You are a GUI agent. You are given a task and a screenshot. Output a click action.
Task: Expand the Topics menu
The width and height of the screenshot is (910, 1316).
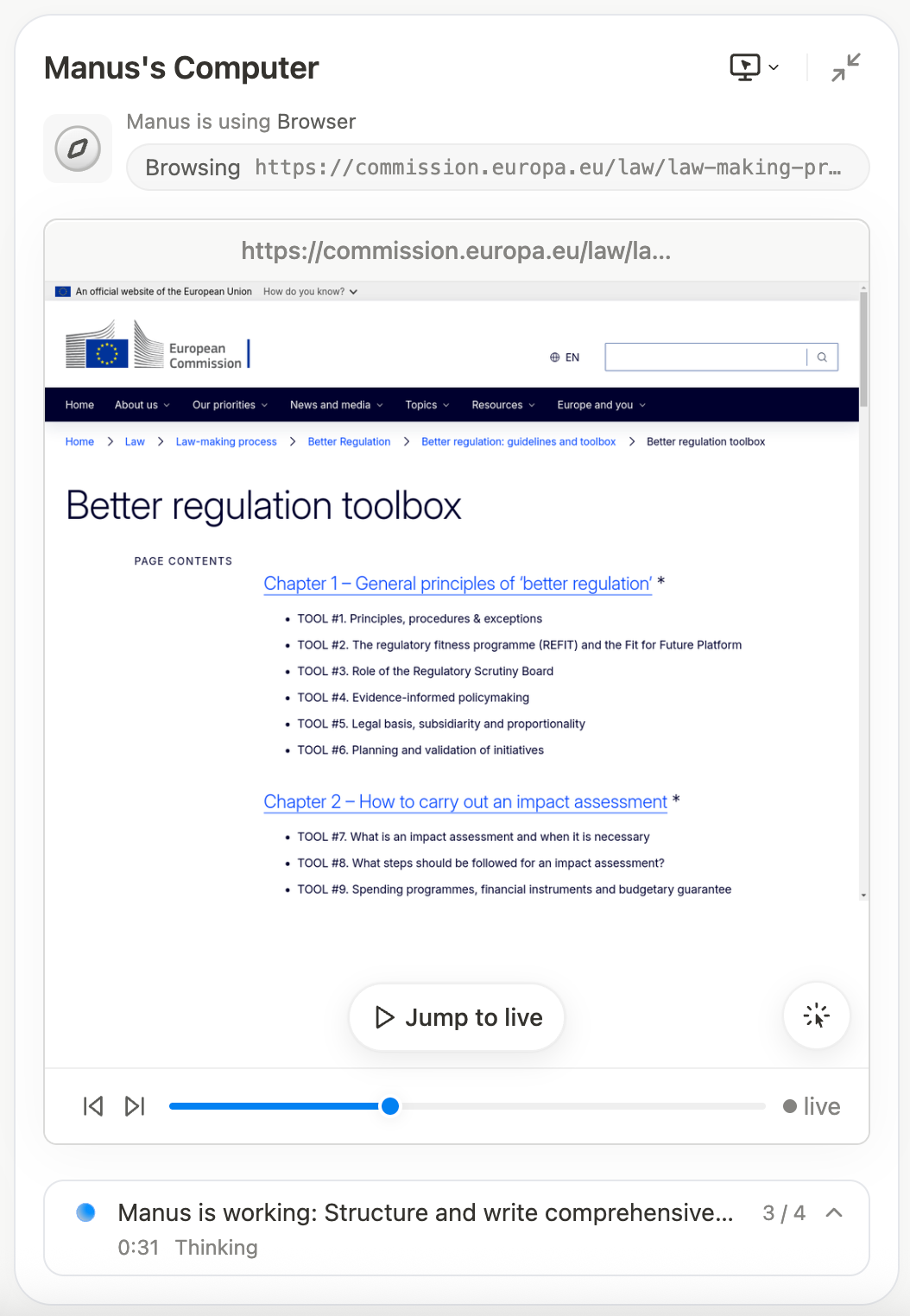click(427, 405)
